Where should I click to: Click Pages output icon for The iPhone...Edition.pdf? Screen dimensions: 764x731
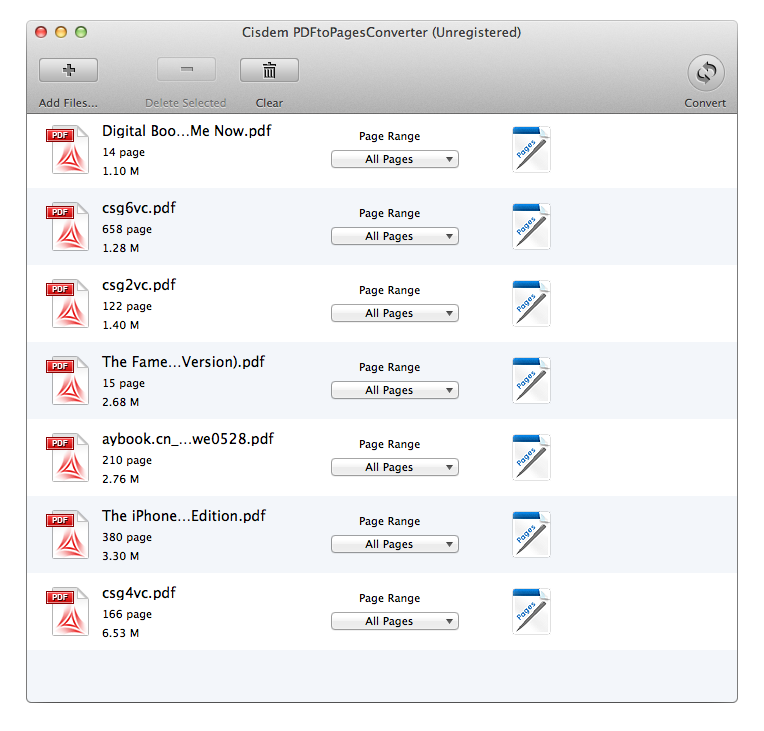[532, 535]
